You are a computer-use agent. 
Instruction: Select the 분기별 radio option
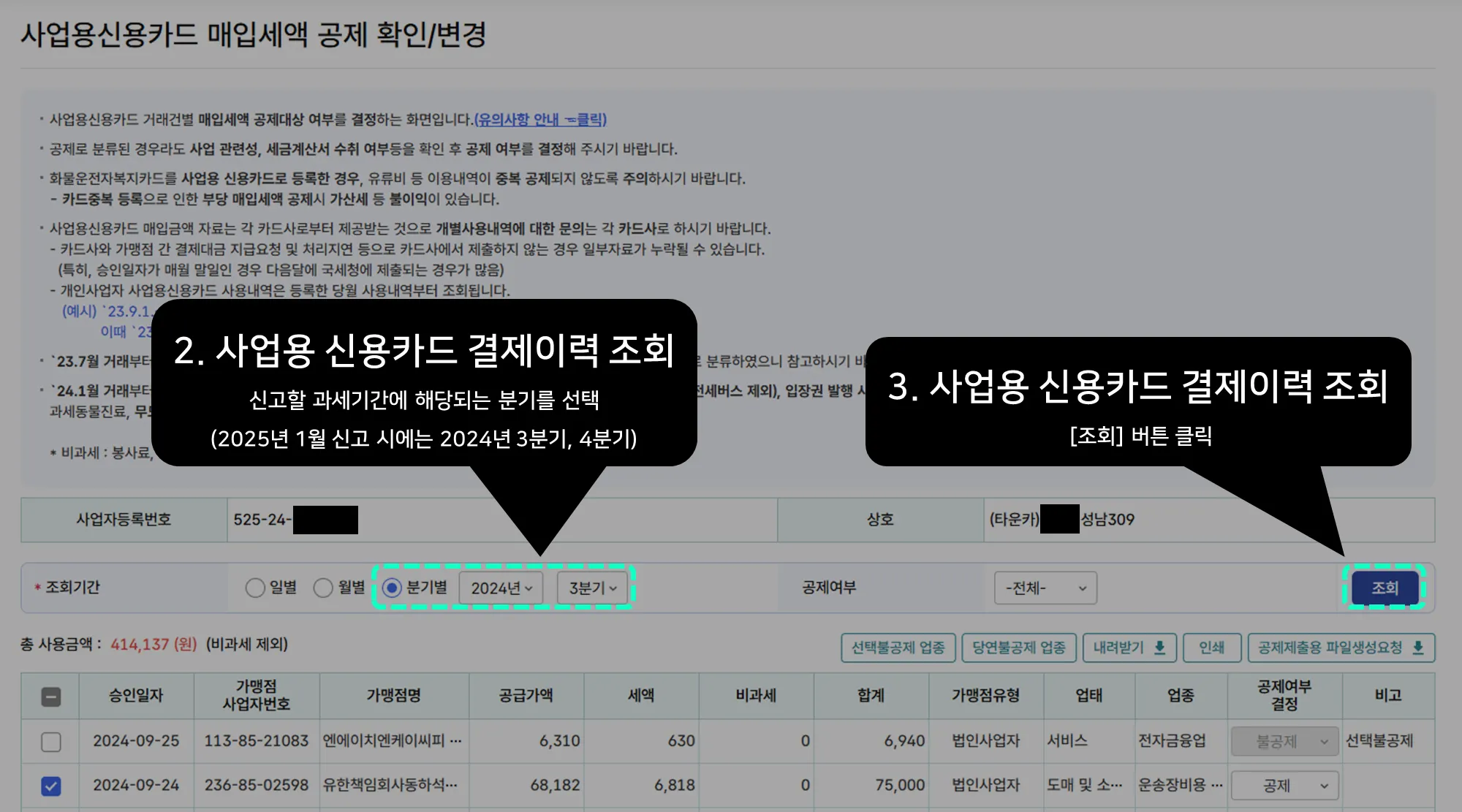coord(393,588)
